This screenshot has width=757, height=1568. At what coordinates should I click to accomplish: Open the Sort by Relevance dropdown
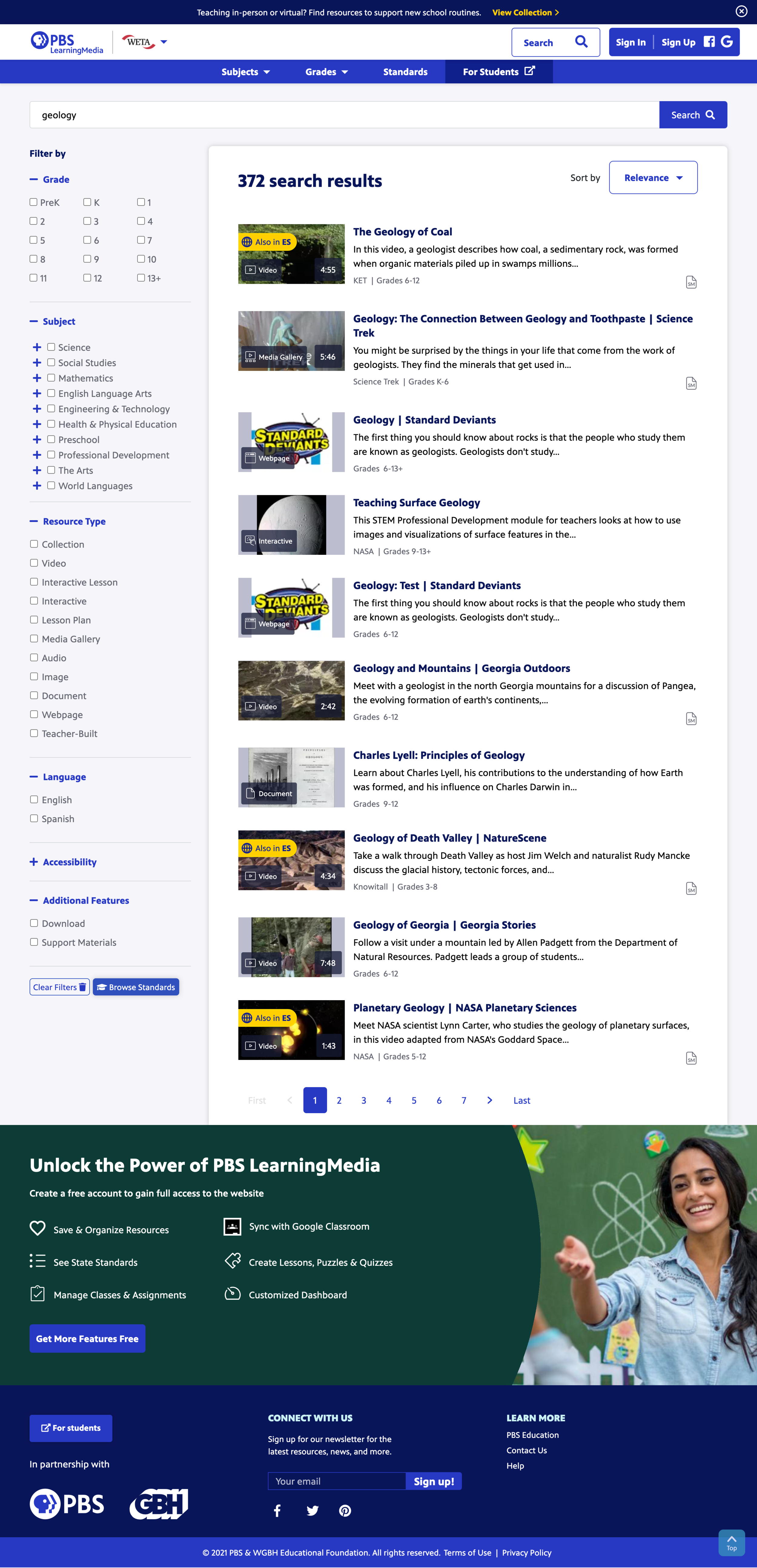[653, 178]
